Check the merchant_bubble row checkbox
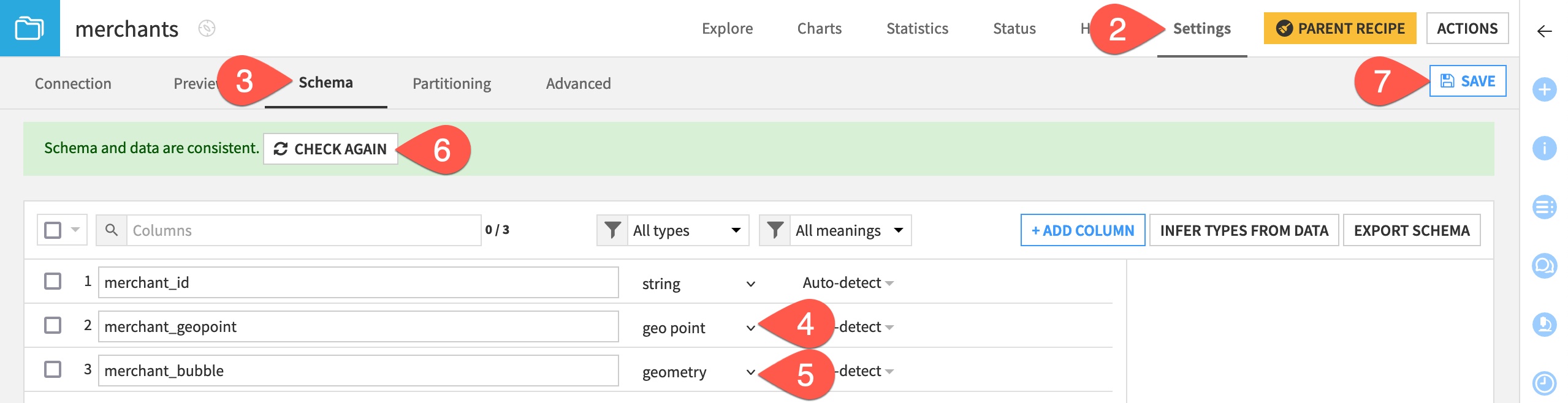The image size is (1568, 403). coord(53,369)
